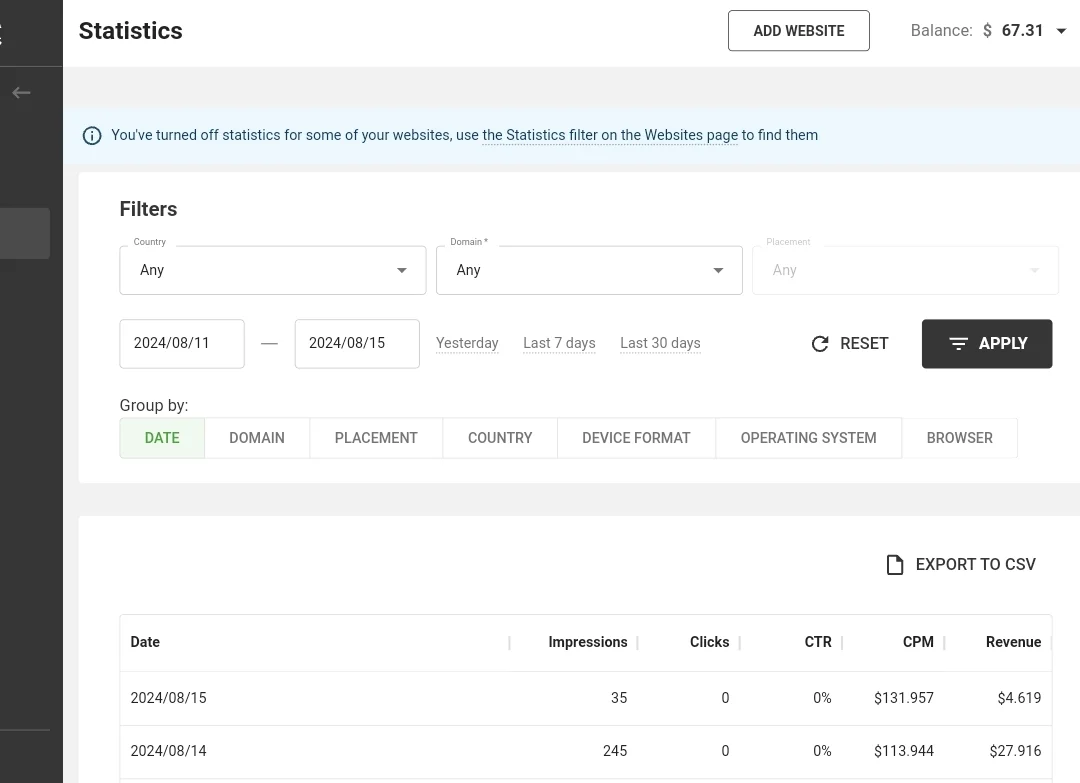The height and width of the screenshot is (783, 1080).
Task: Open the Country dropdown
Action: (x=273, y=270)
